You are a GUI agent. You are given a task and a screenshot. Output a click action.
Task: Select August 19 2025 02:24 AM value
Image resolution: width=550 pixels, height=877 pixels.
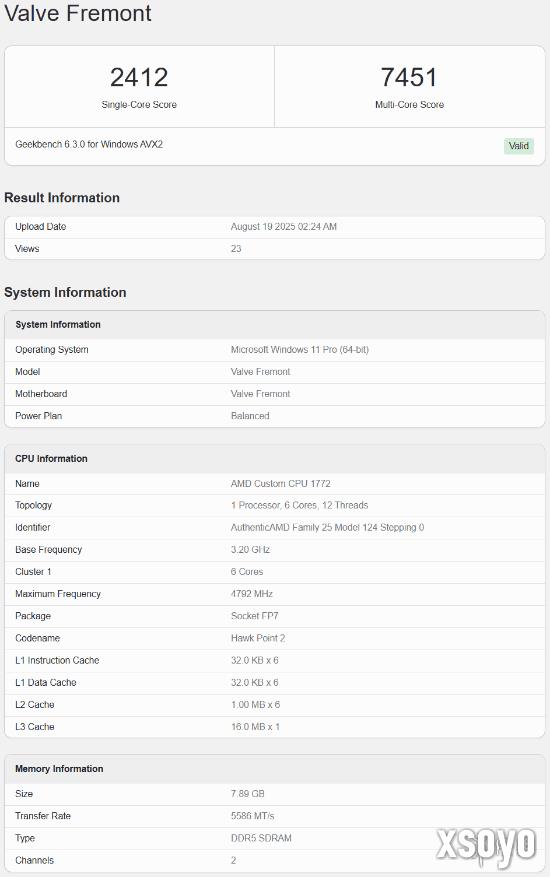[284, 227]
